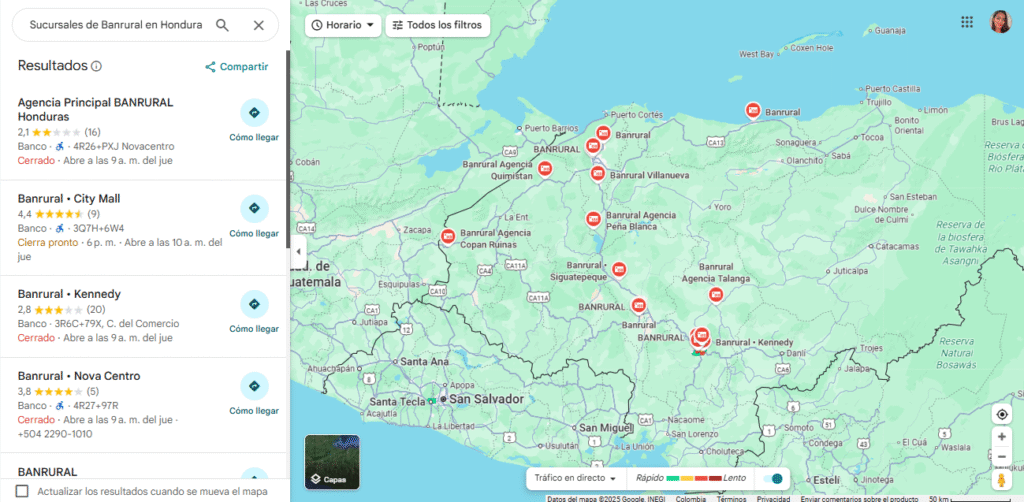Click the accessibility icon on City Mall result
Screen dimensions: 1024x502
(60, 228)
